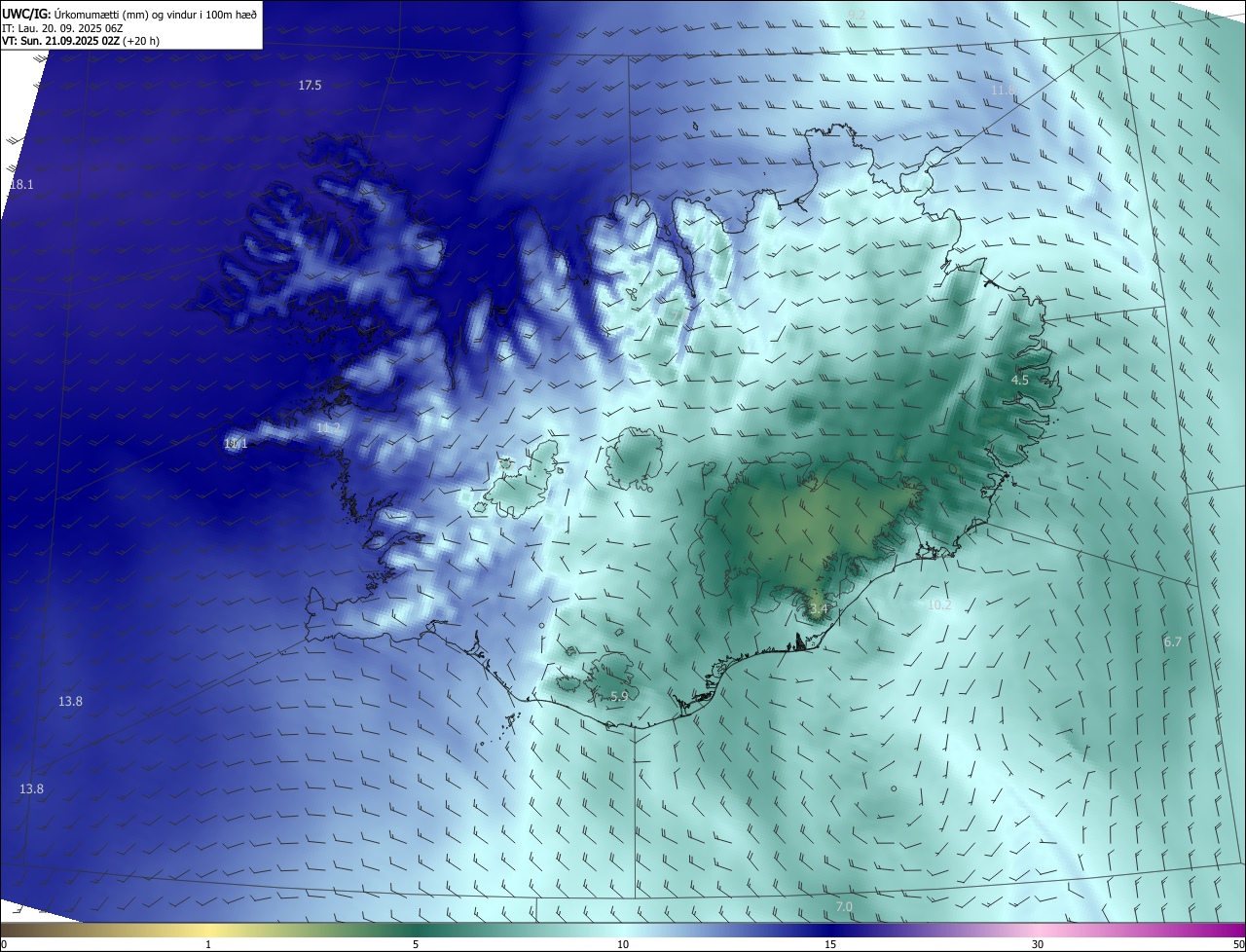Click the 3.4 value label
This screenshot has height=952, width=1246.
click(818, 610)
